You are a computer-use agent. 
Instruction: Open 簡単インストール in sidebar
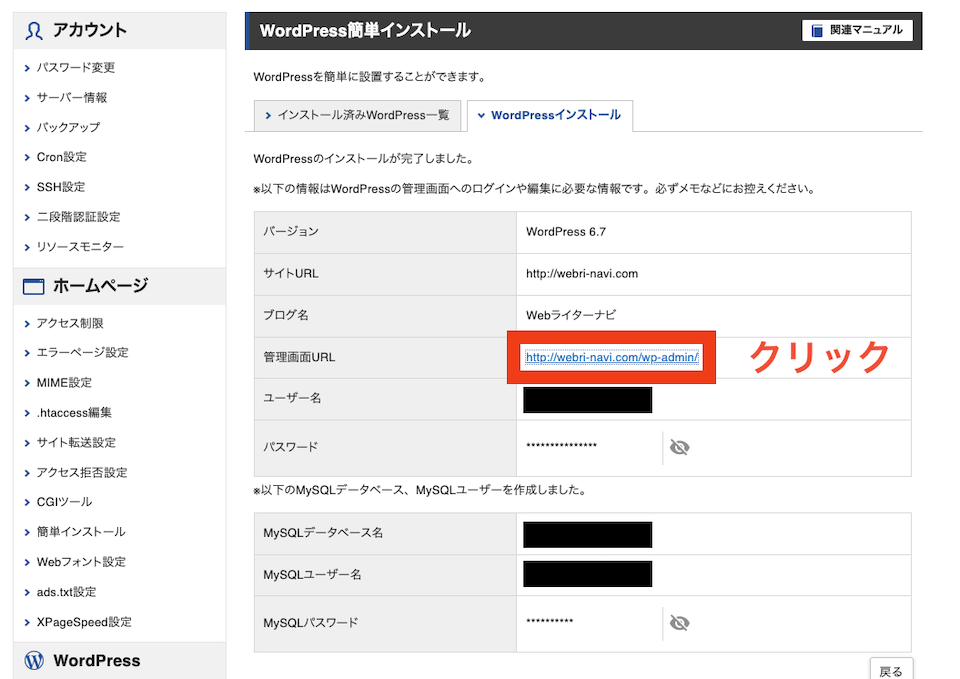(81, 532)
